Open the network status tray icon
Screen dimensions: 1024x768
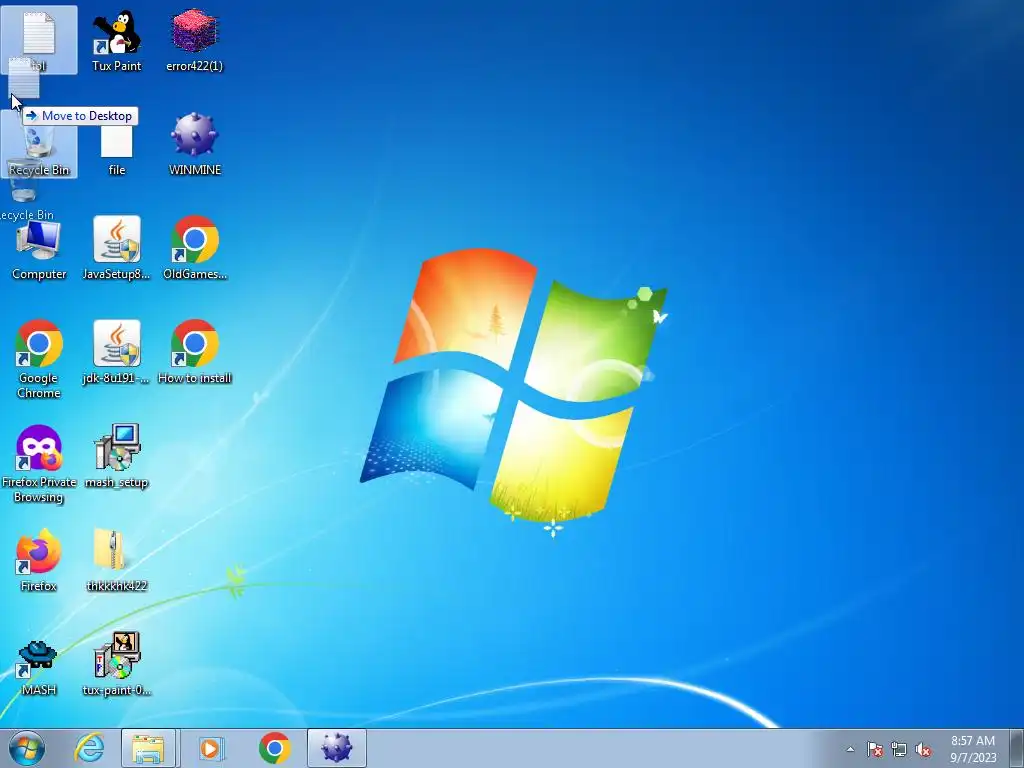(x=899, y=749)
